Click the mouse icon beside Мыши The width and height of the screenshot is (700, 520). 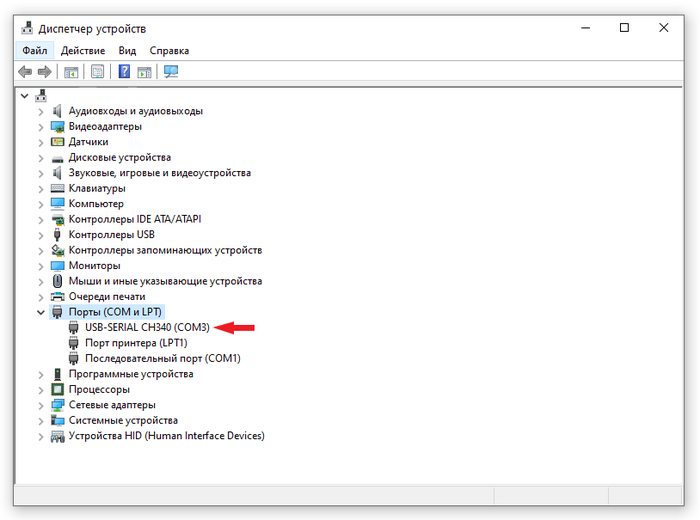coord(57,281)
